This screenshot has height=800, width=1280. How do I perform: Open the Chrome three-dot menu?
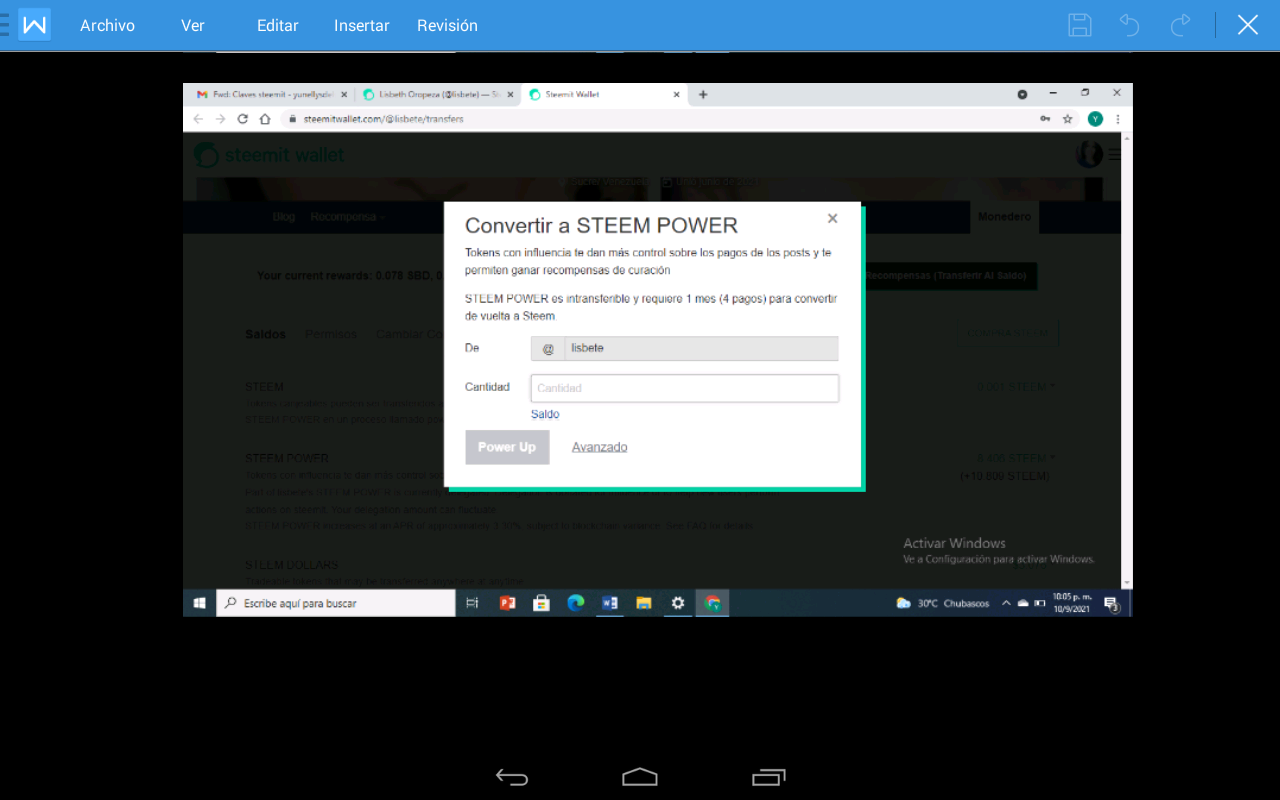[x=1118, y=118]
